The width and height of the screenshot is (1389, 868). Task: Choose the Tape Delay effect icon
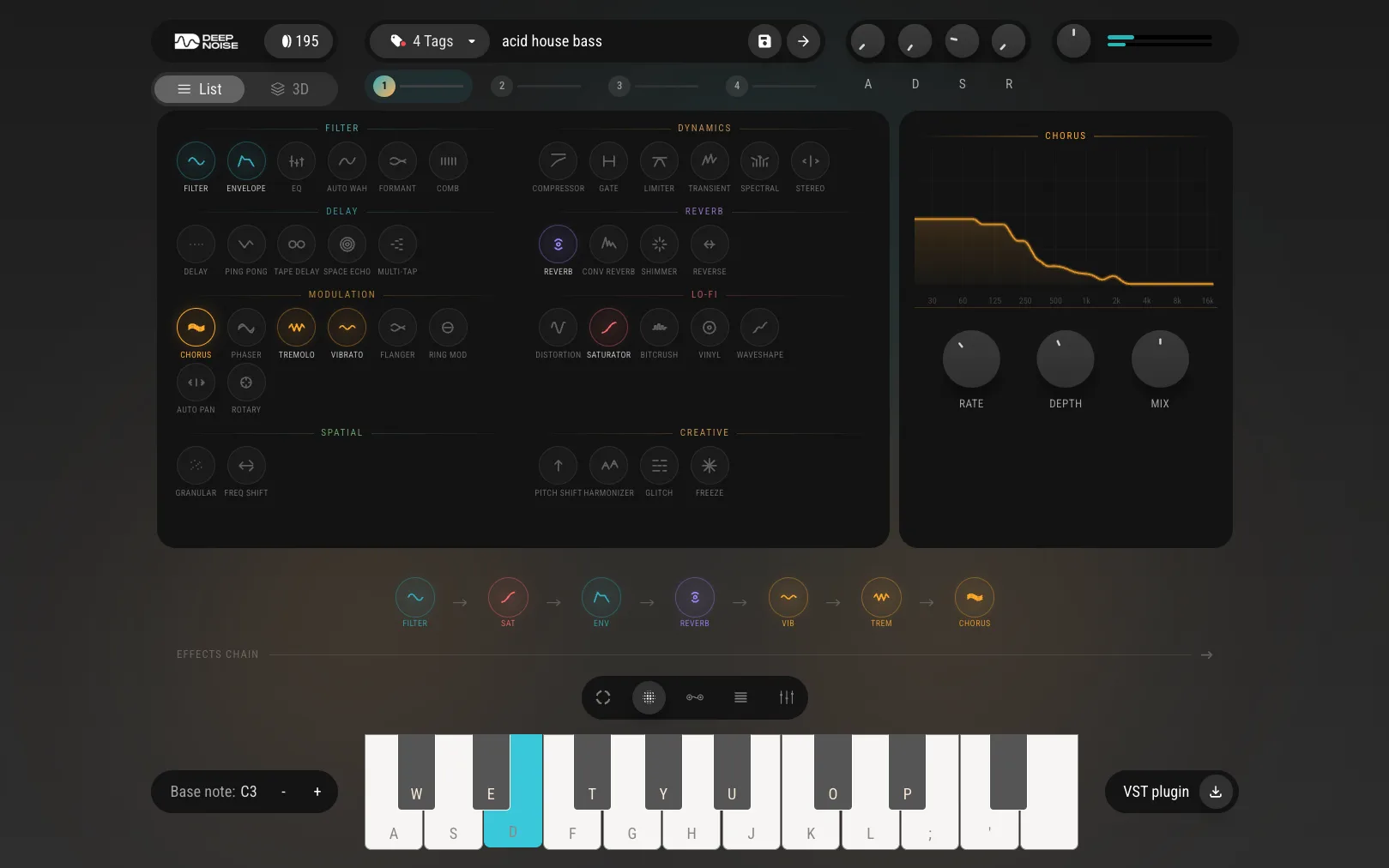point(297,244)
